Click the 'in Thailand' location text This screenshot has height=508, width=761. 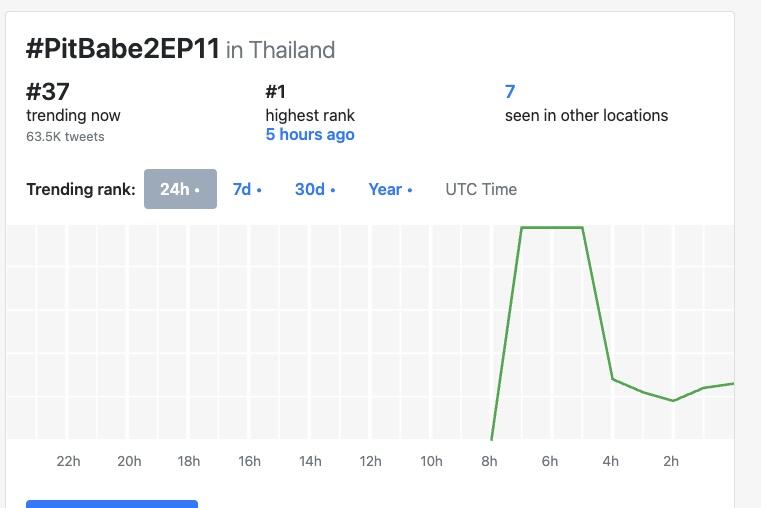click(x=281, y=50)
